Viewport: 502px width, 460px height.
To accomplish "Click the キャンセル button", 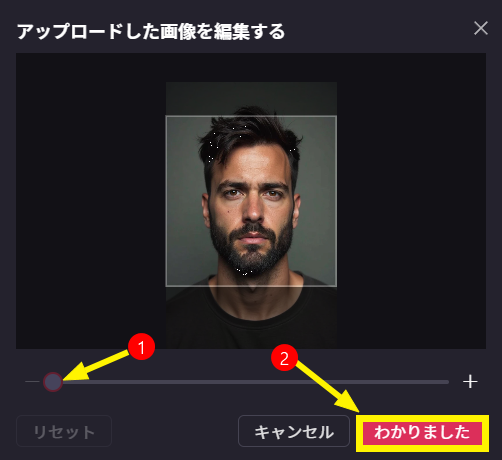I will [294, 431].
